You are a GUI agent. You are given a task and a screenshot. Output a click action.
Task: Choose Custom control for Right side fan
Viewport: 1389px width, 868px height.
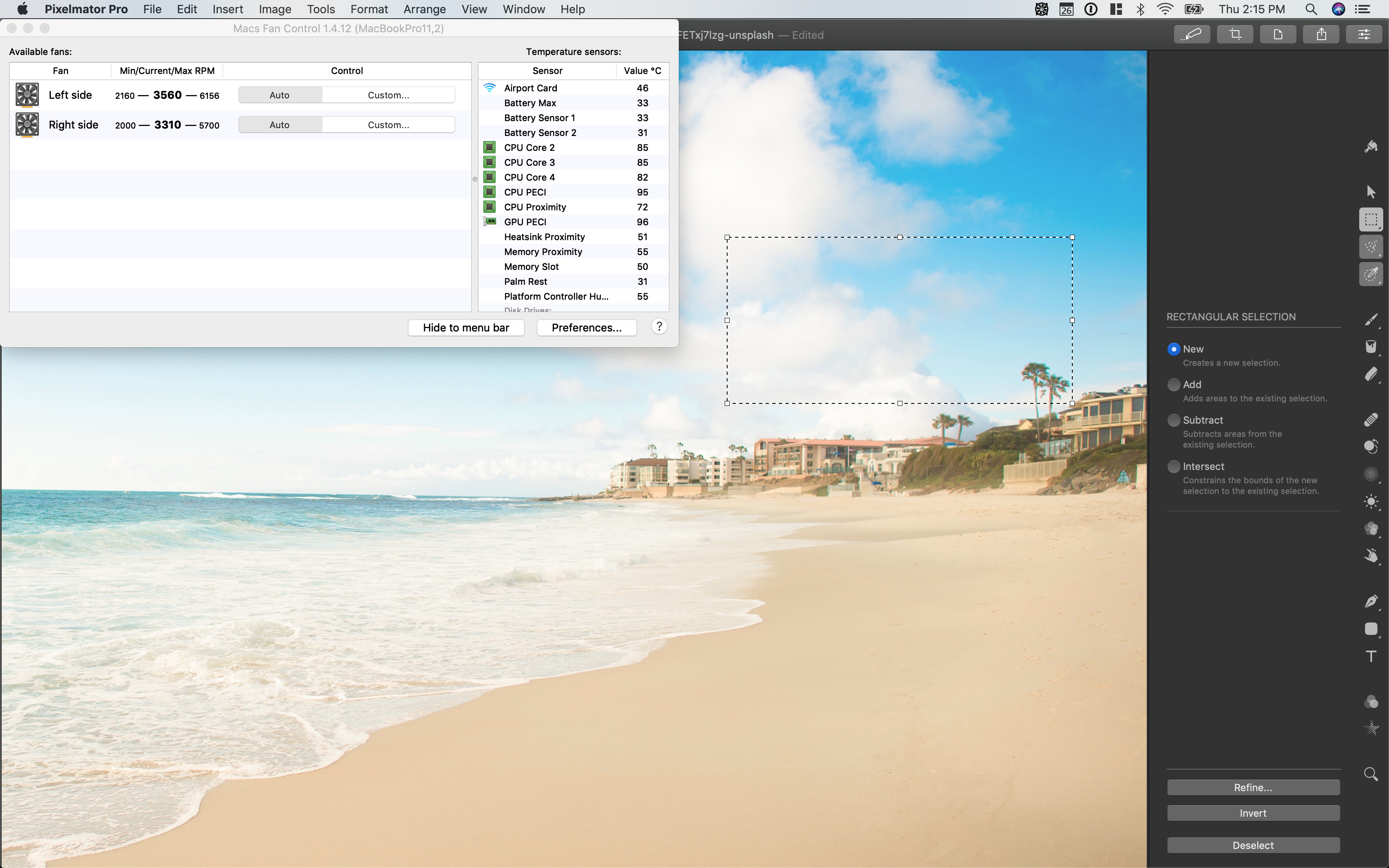point(389,125)
